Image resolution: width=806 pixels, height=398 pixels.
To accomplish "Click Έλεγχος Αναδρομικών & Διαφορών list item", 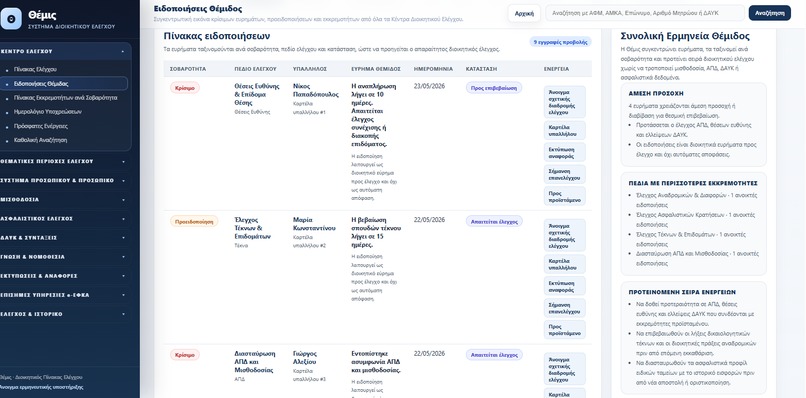I will [696, 200].
